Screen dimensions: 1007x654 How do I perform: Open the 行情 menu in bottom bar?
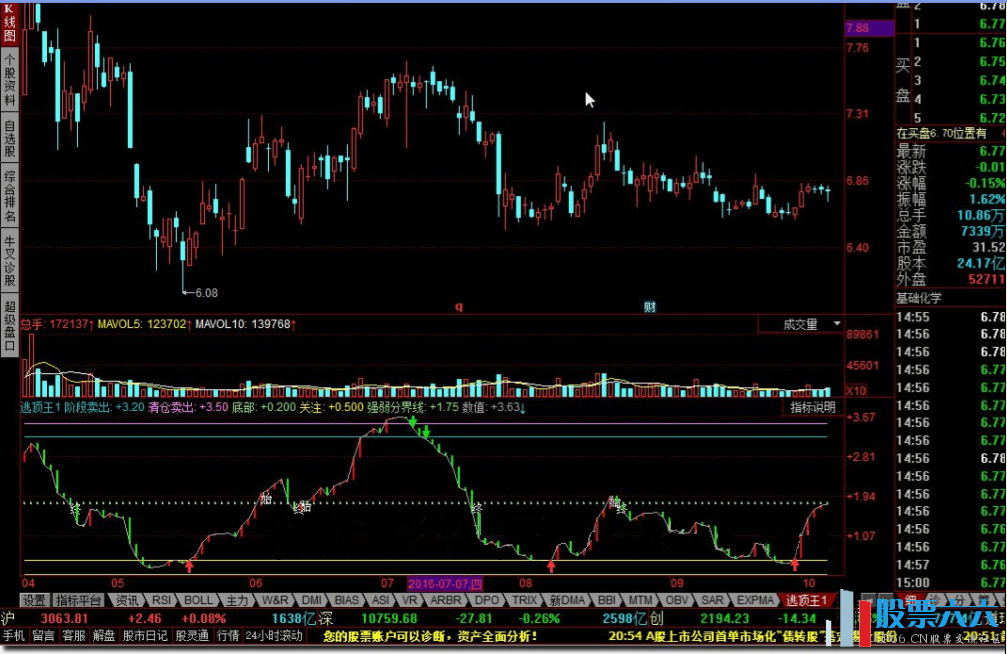pos(227,635)
